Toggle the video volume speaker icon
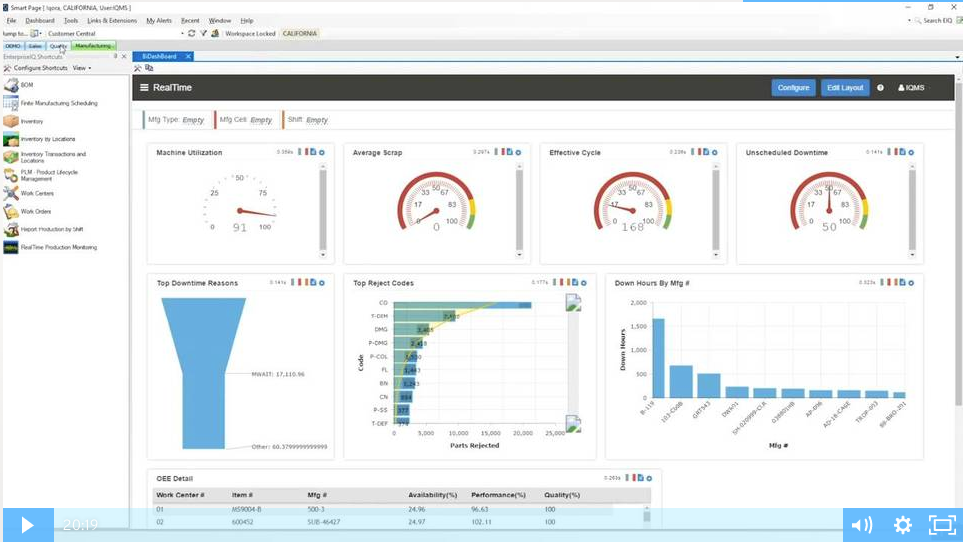Screen dimensions: 963x542 pyautogui.click(x=862, y=525)
